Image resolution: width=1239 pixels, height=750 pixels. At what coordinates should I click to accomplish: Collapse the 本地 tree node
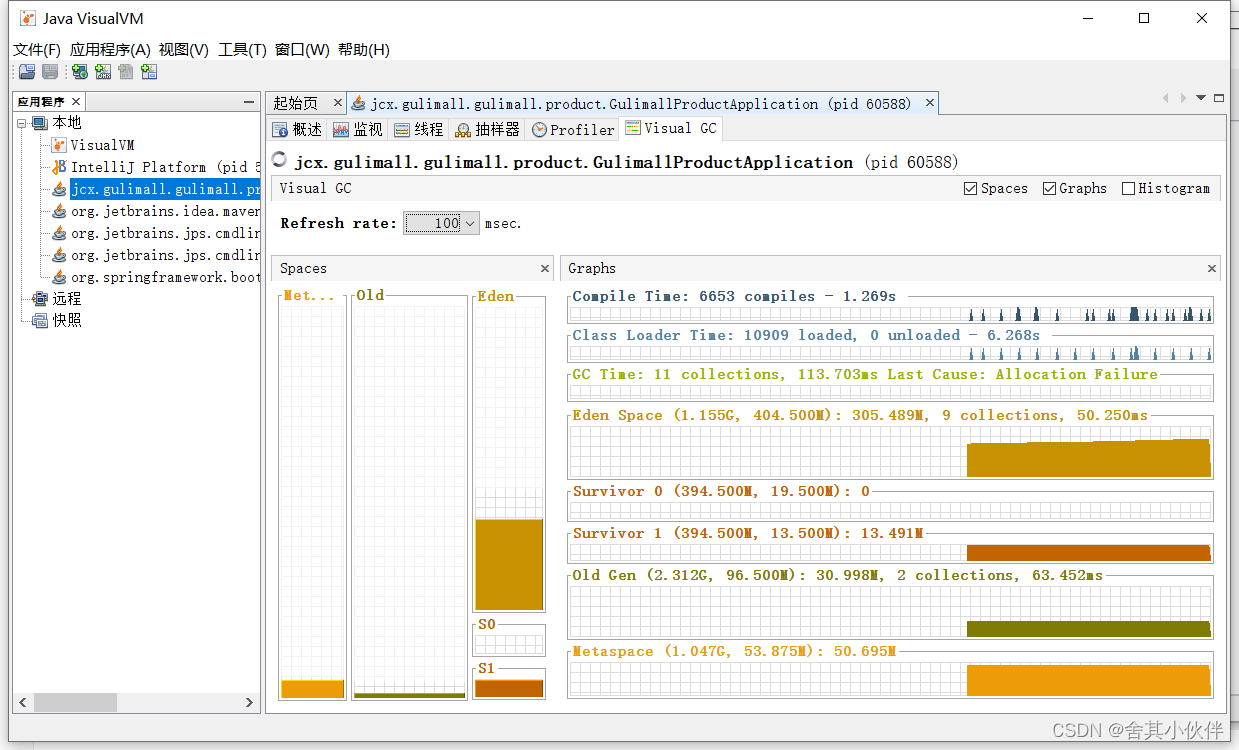(x=22, y=123)
